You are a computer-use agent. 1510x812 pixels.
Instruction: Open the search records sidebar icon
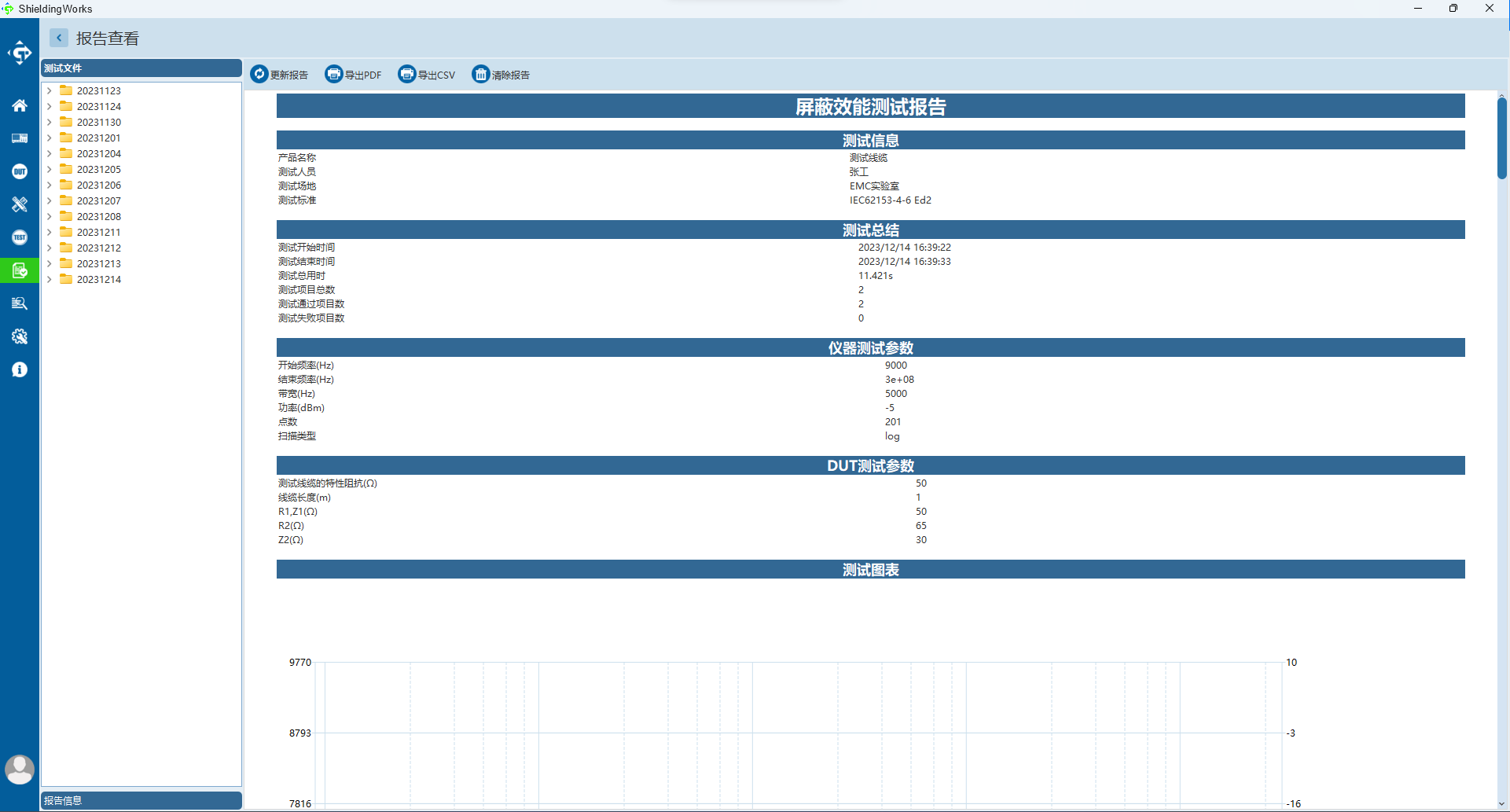tap(20, 303)
